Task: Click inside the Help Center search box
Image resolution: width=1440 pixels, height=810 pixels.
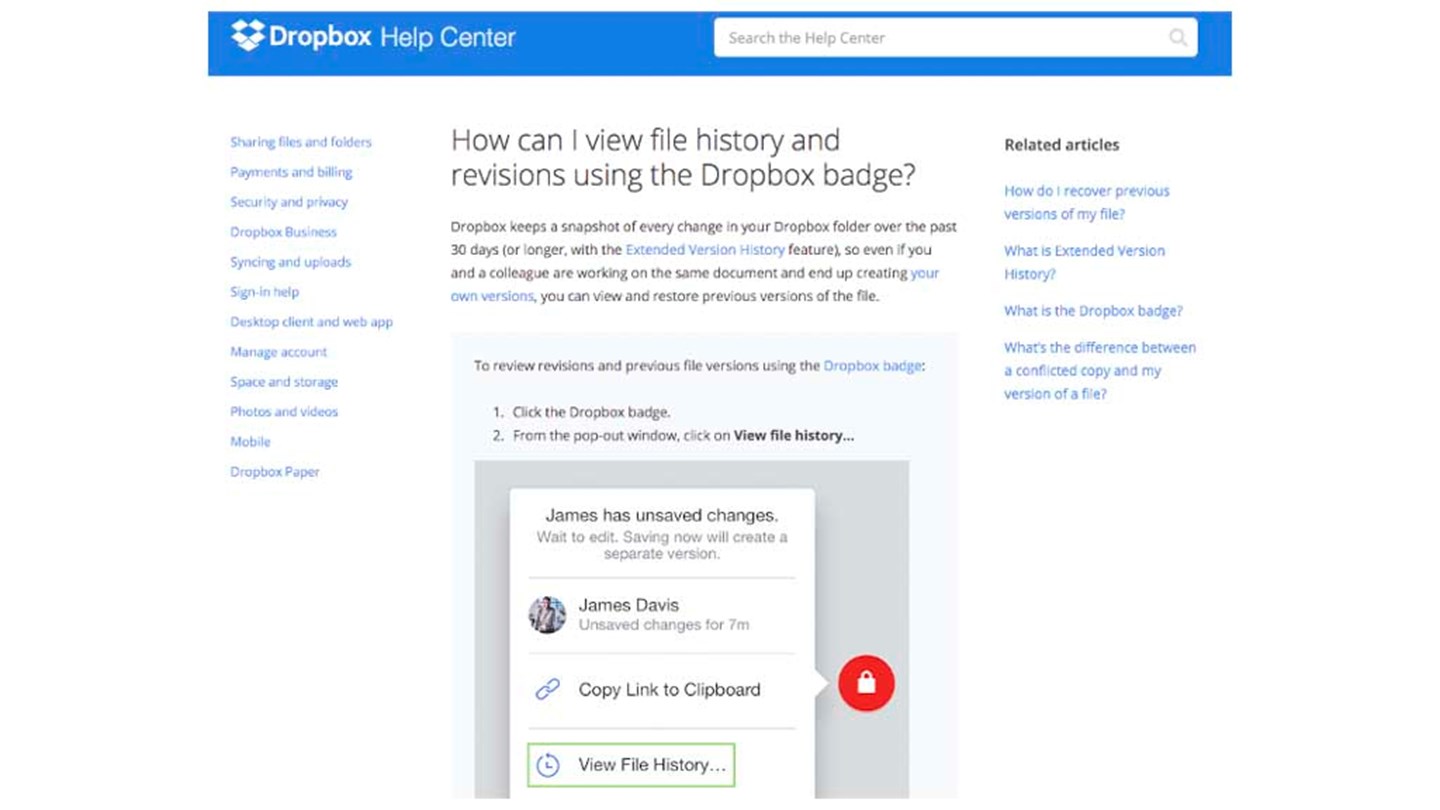Action: (930, 37)
